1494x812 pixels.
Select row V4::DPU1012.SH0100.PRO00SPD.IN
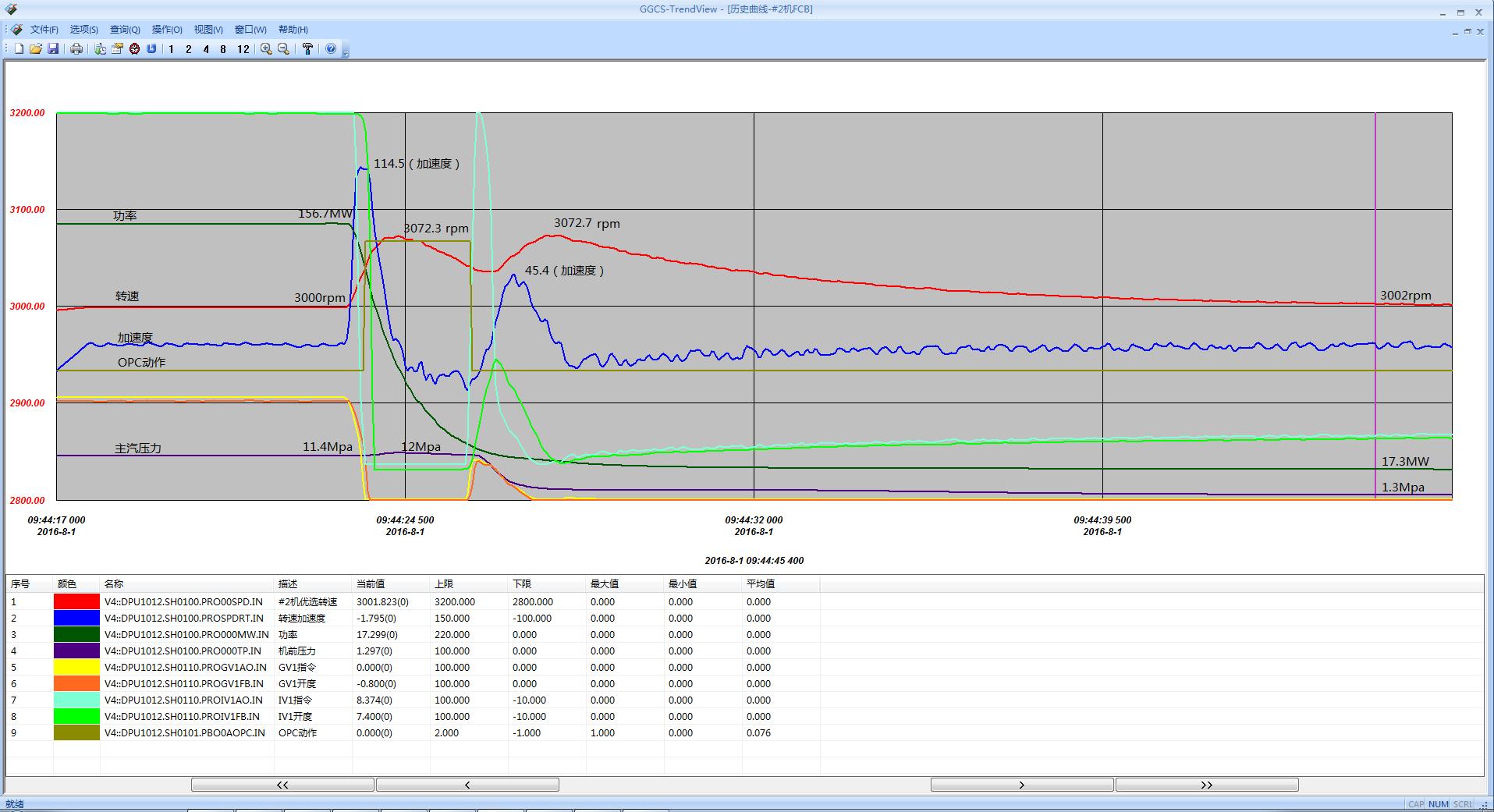[413, 601]
